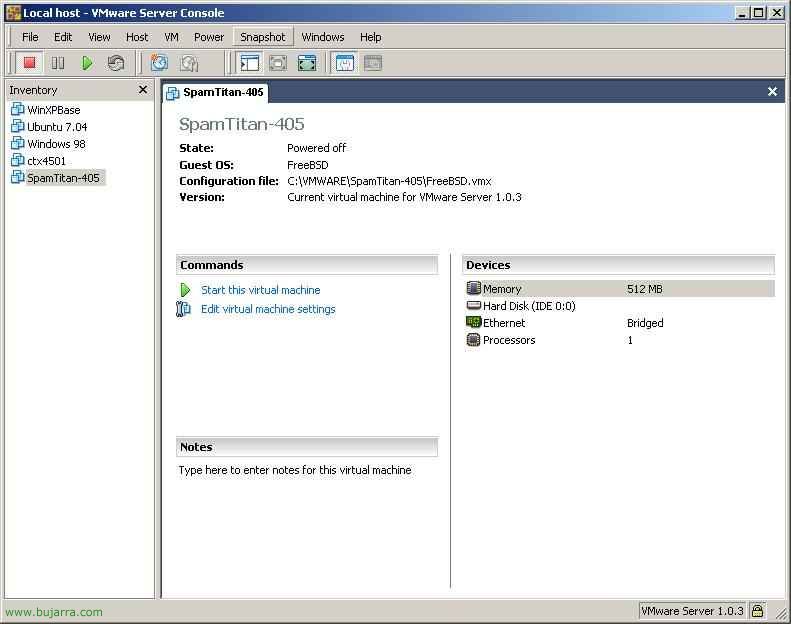Click the Memory device label
Image resolution: width=791 pixels, height=624 pixels.
tap(502, 289)
